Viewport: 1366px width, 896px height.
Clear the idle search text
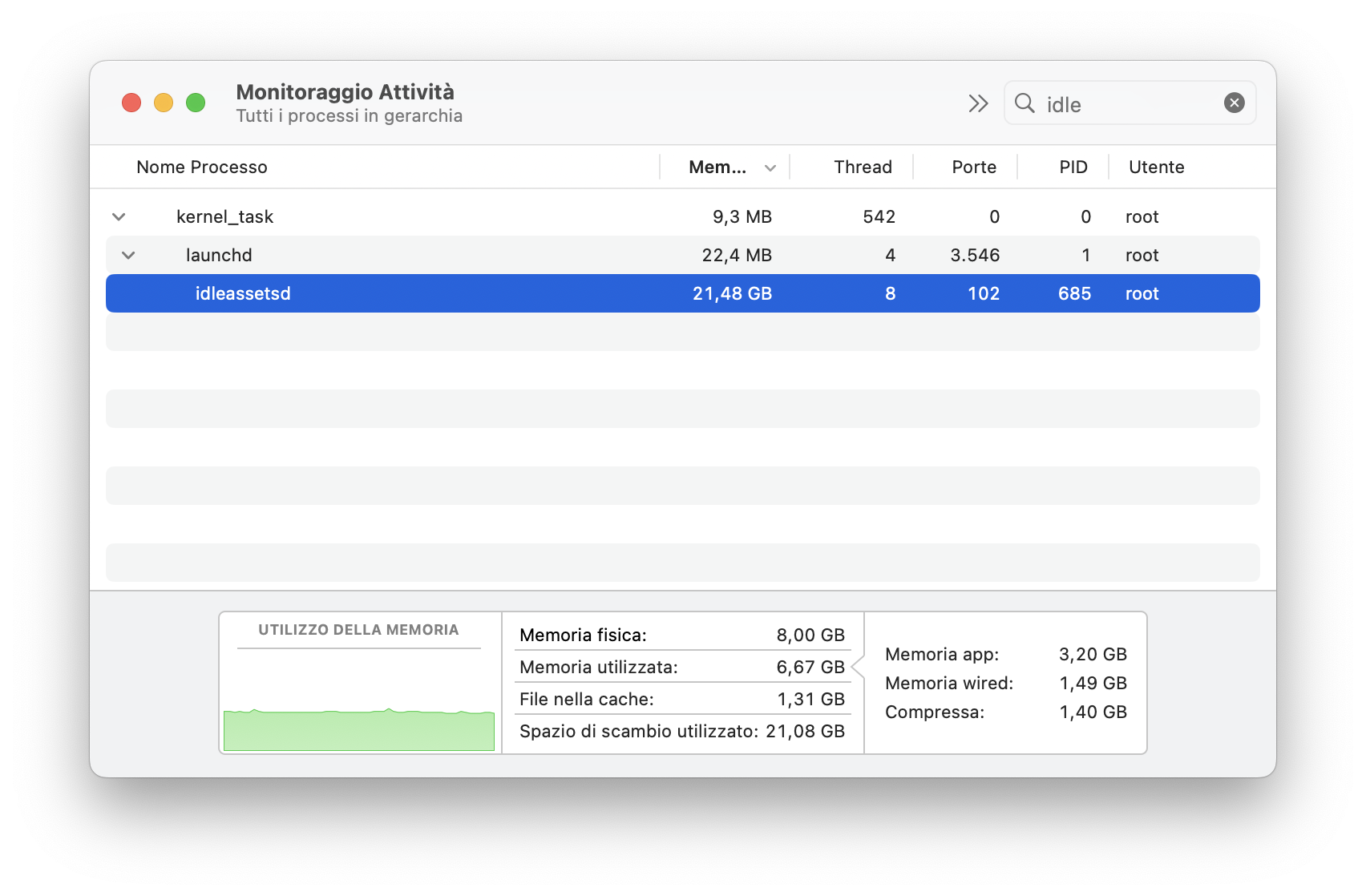point(1234,103)
